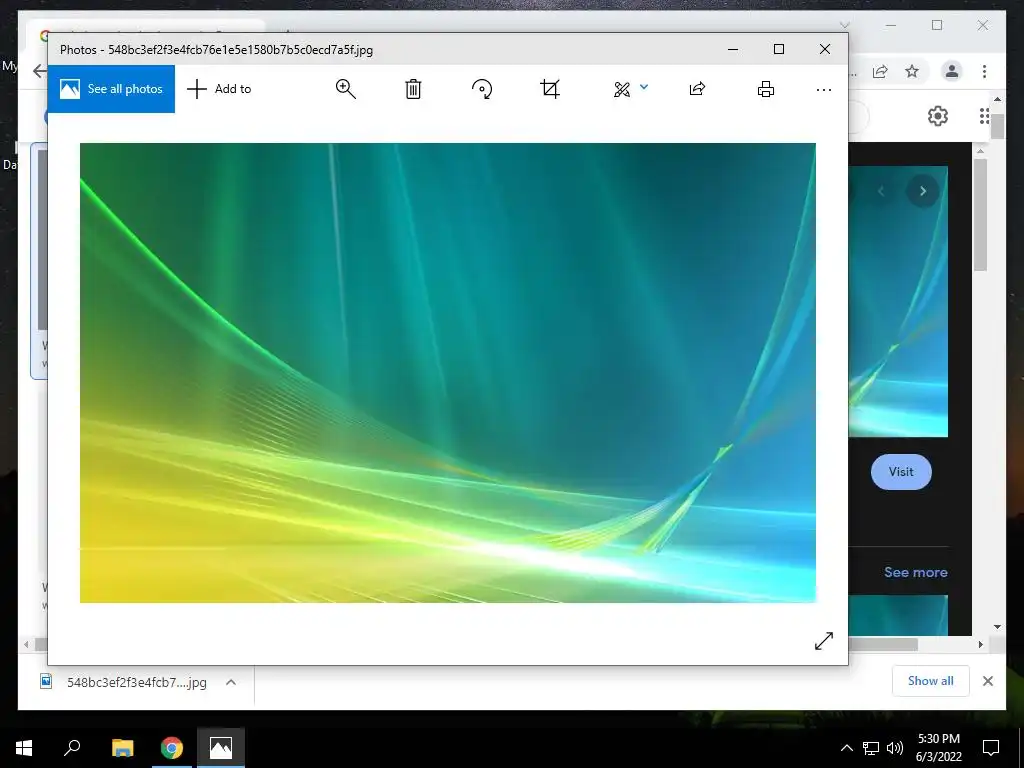Print the photo using printer icon

(x=766, y=89)
